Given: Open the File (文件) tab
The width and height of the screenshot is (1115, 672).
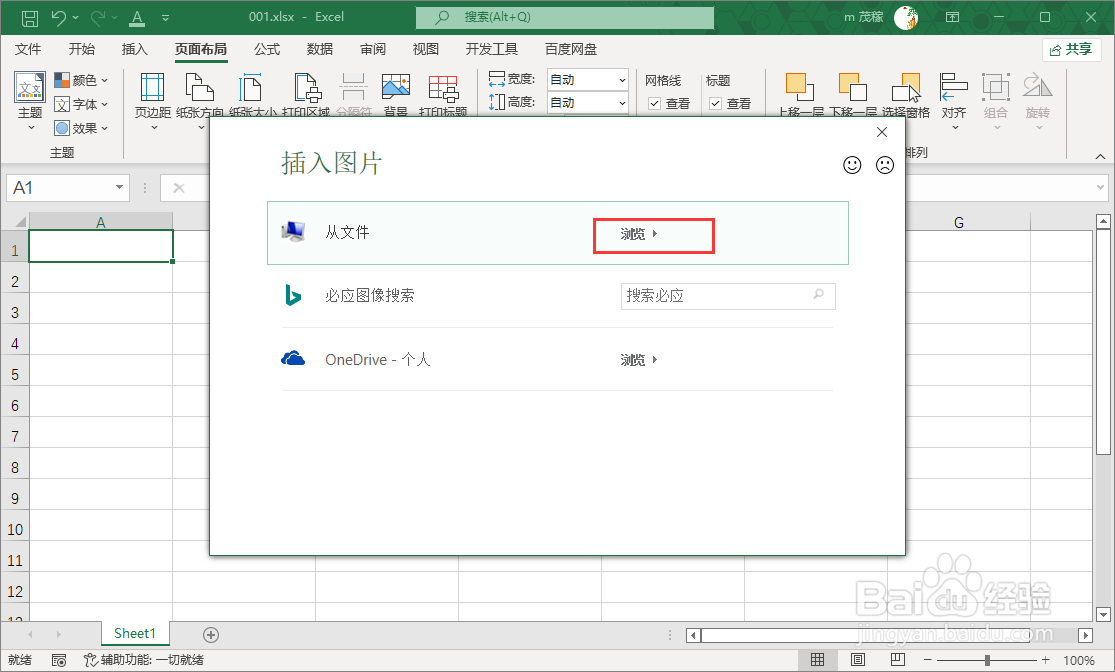Looking at the screenshot, I should (28, 49).
